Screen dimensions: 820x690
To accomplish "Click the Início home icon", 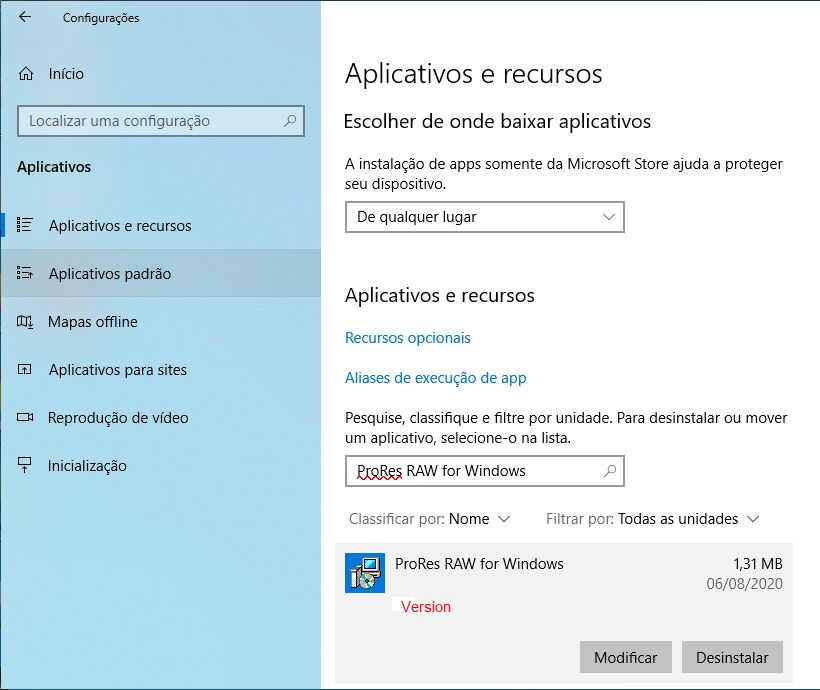I will 26,74.
